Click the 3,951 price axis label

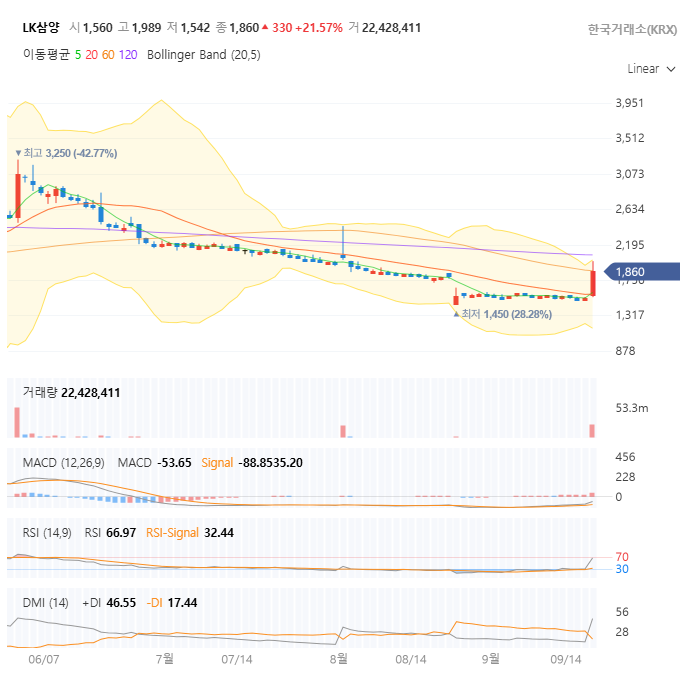[629, 103]
